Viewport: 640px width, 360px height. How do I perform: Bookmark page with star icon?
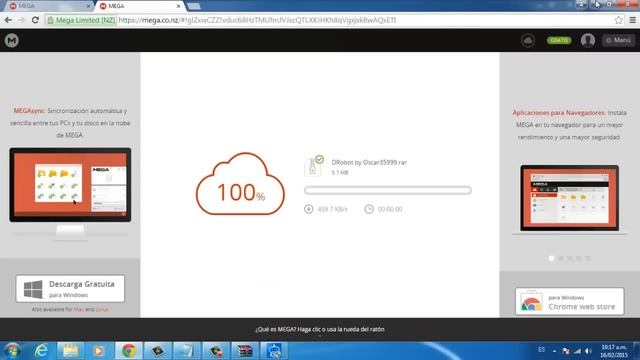tap(619, 20)
